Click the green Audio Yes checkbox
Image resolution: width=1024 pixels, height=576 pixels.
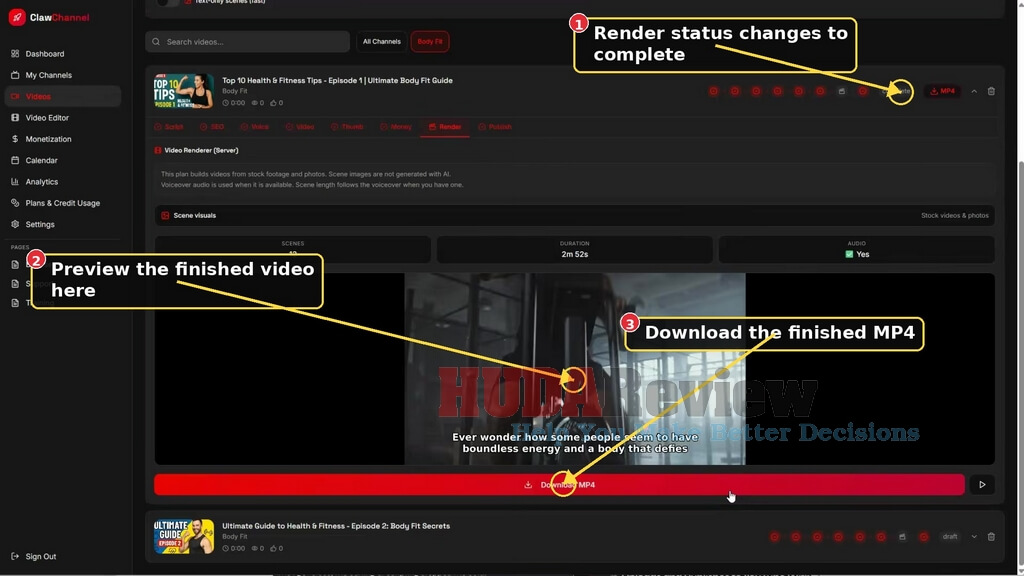[x=849, y=255]
